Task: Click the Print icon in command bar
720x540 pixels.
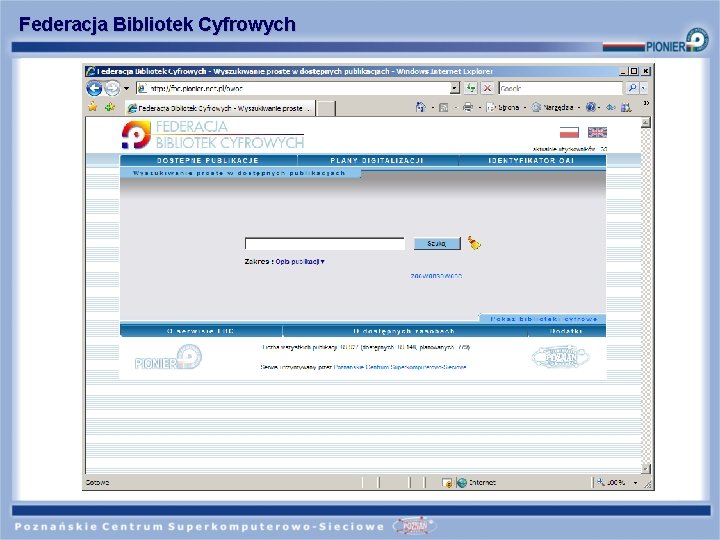Action: 467,107
